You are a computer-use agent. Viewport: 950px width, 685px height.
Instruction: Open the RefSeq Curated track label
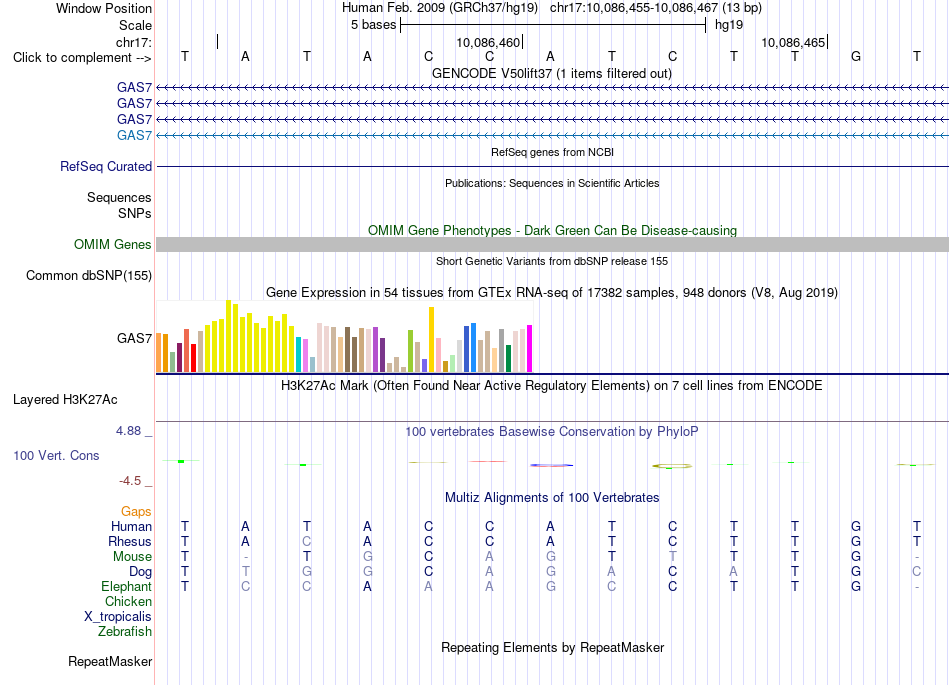pyautogui.click(x=105, y=166)
